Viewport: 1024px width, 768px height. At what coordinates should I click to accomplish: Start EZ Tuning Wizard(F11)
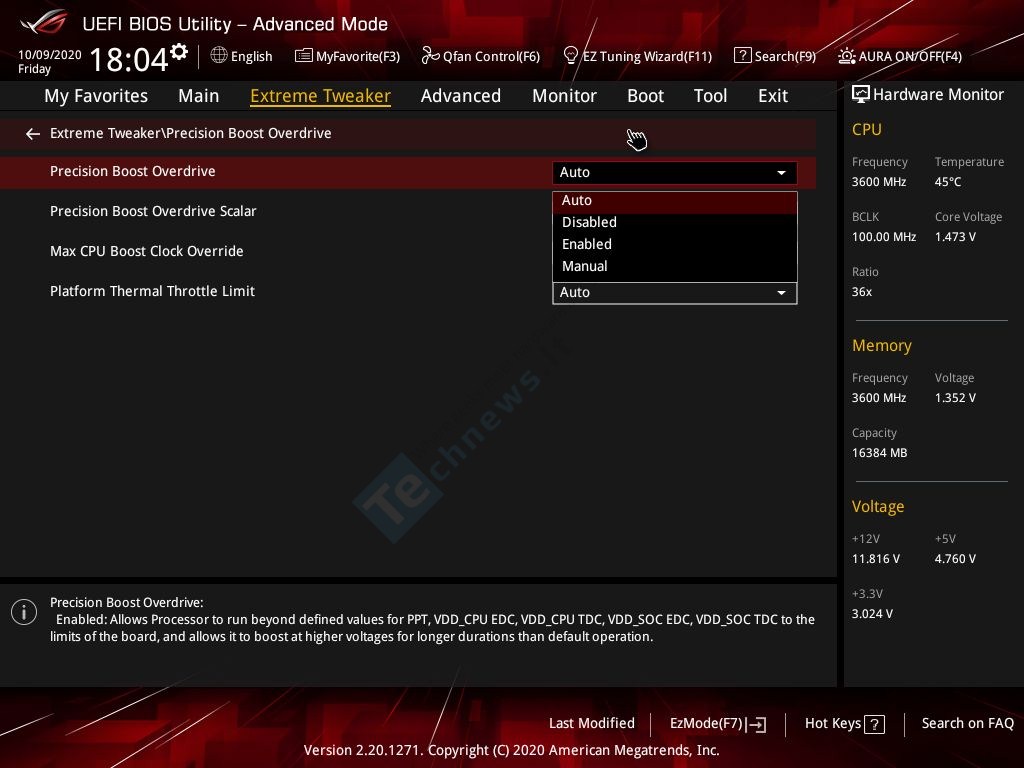coord(647,56)
